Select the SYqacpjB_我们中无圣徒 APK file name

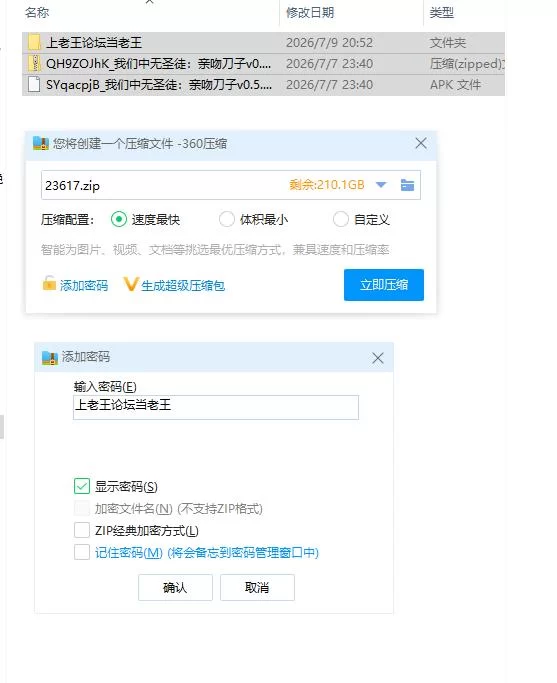tap(159, 85)
